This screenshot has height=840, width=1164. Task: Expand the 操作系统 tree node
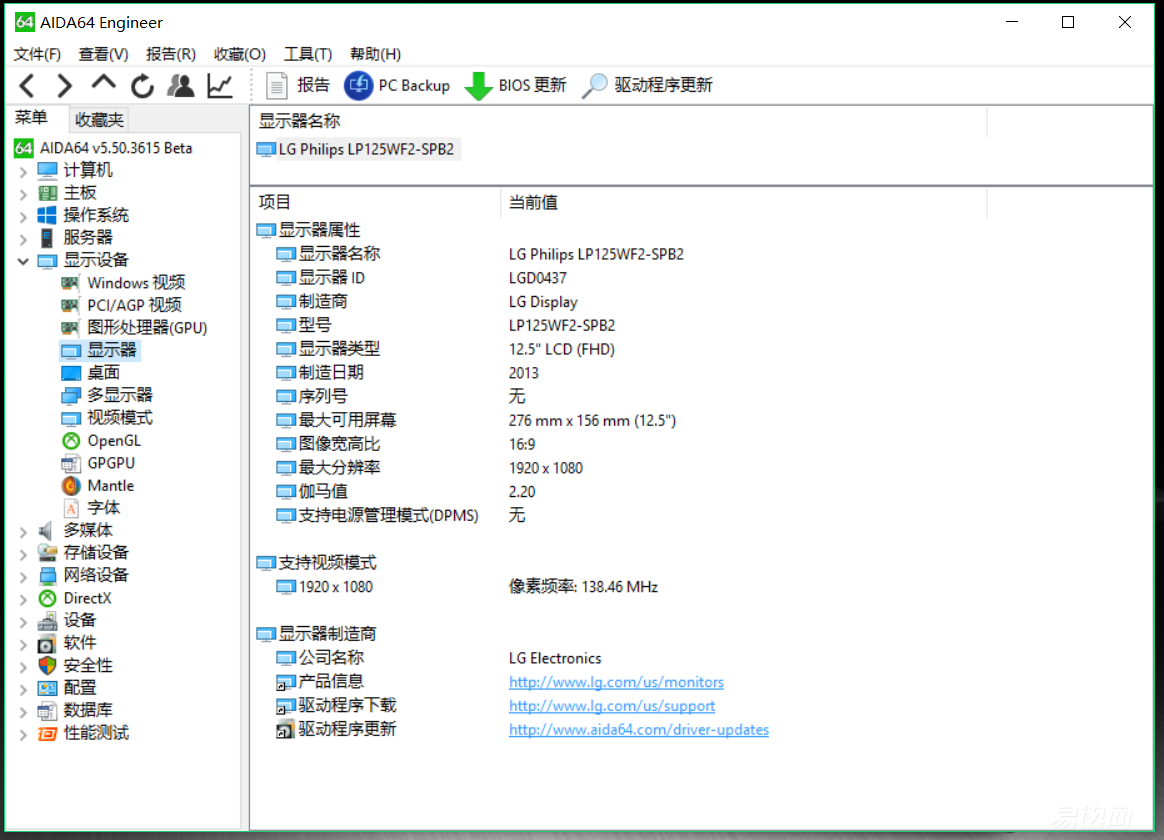[x=23, y=216]
